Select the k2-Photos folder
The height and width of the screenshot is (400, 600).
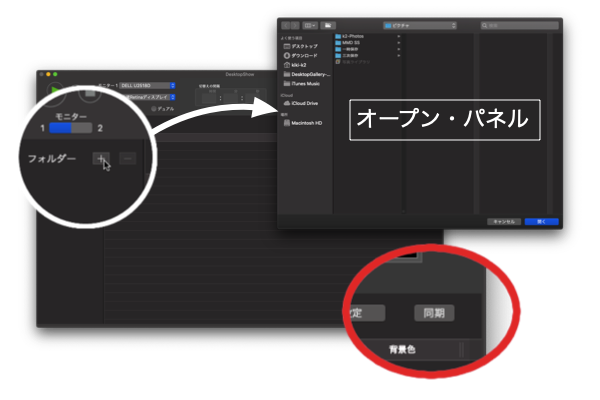[x=355, y=37]
